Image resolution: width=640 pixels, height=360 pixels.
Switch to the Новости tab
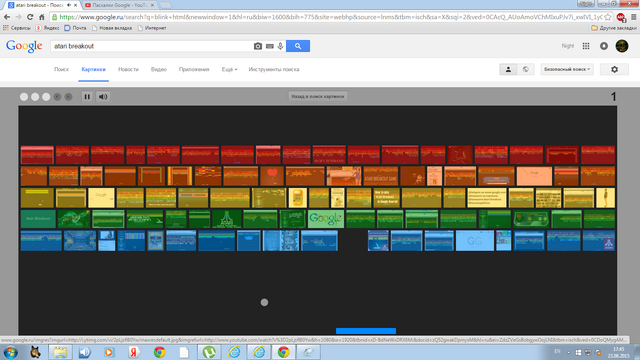click(128, 69)
